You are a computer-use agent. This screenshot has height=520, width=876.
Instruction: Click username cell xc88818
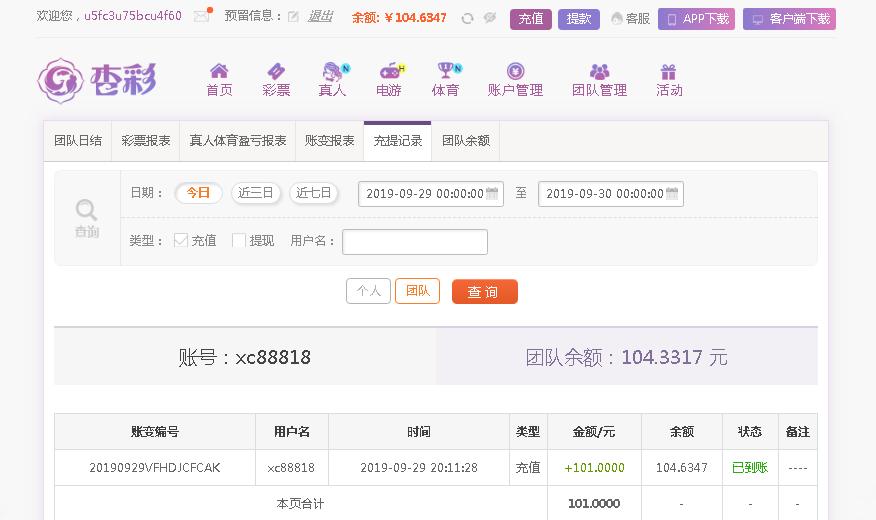291,467
